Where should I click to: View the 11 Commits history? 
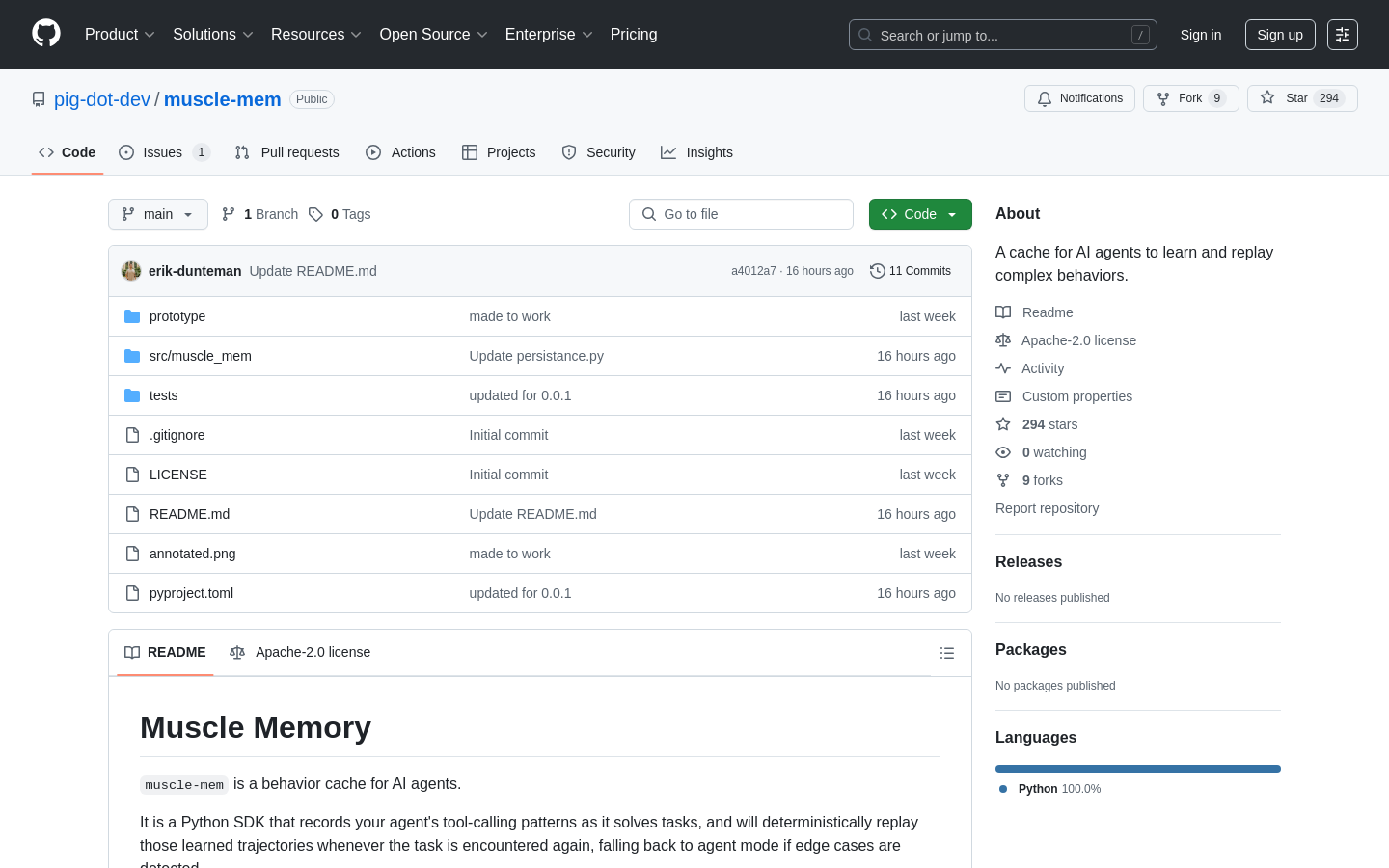click(x=911, y=271)
